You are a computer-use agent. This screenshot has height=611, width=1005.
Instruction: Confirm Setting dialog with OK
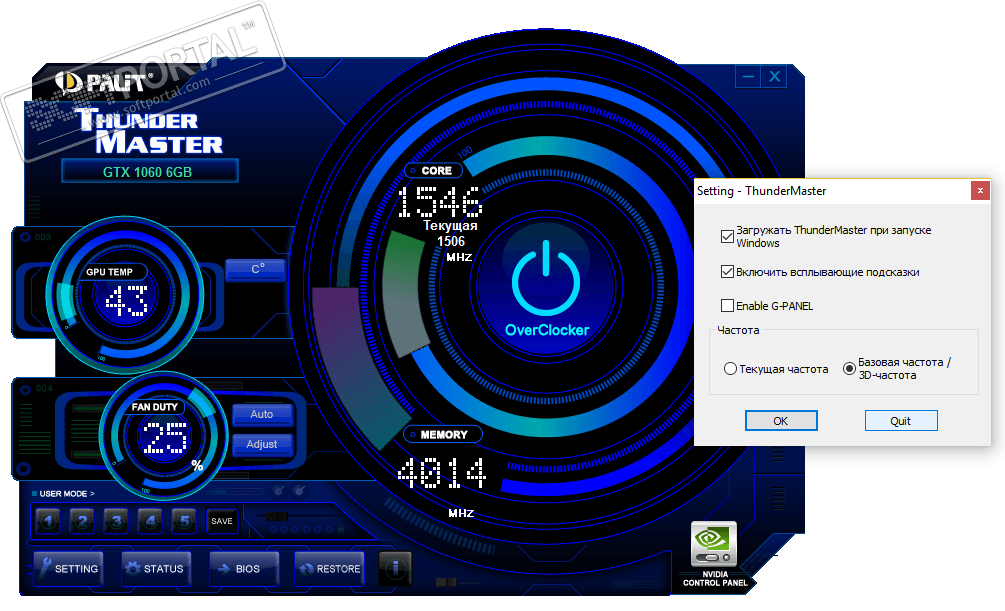781,421
